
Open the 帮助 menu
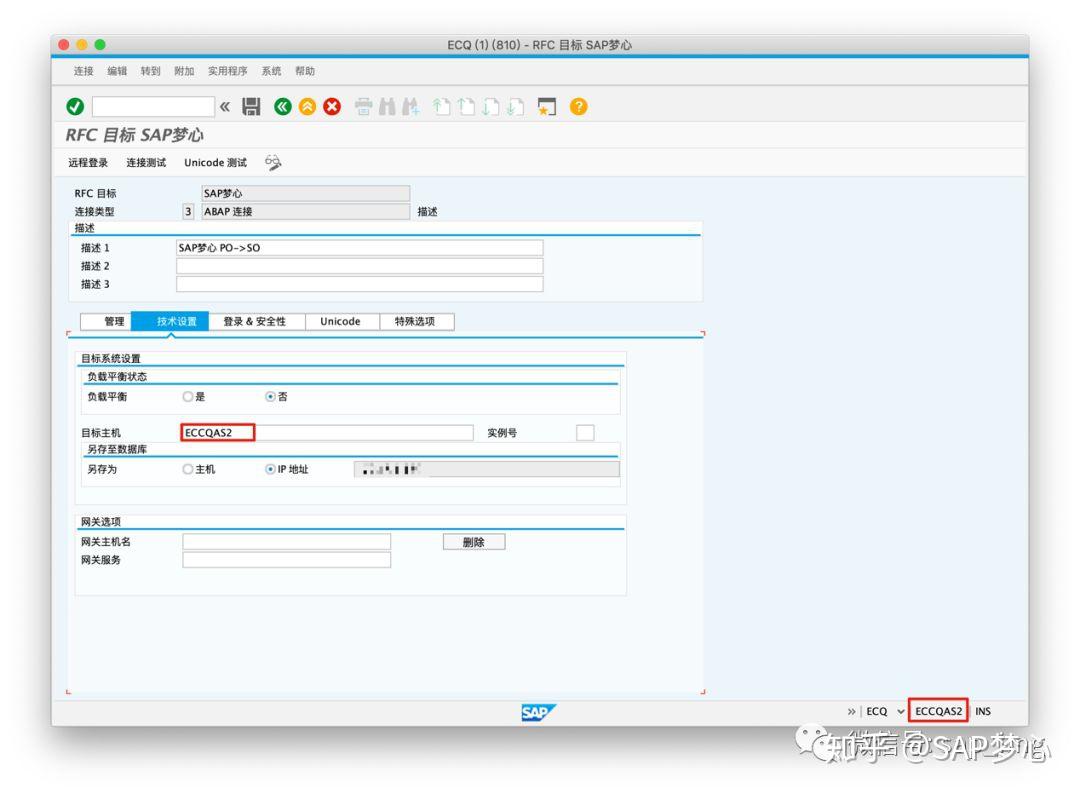304,71
